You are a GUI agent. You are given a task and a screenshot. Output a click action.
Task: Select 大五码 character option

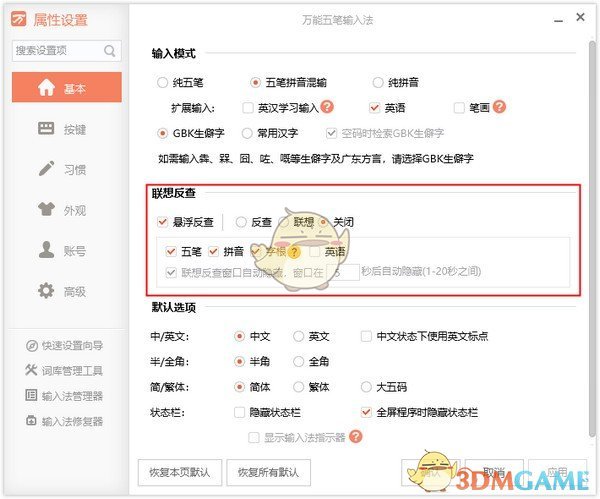[366, 387]
